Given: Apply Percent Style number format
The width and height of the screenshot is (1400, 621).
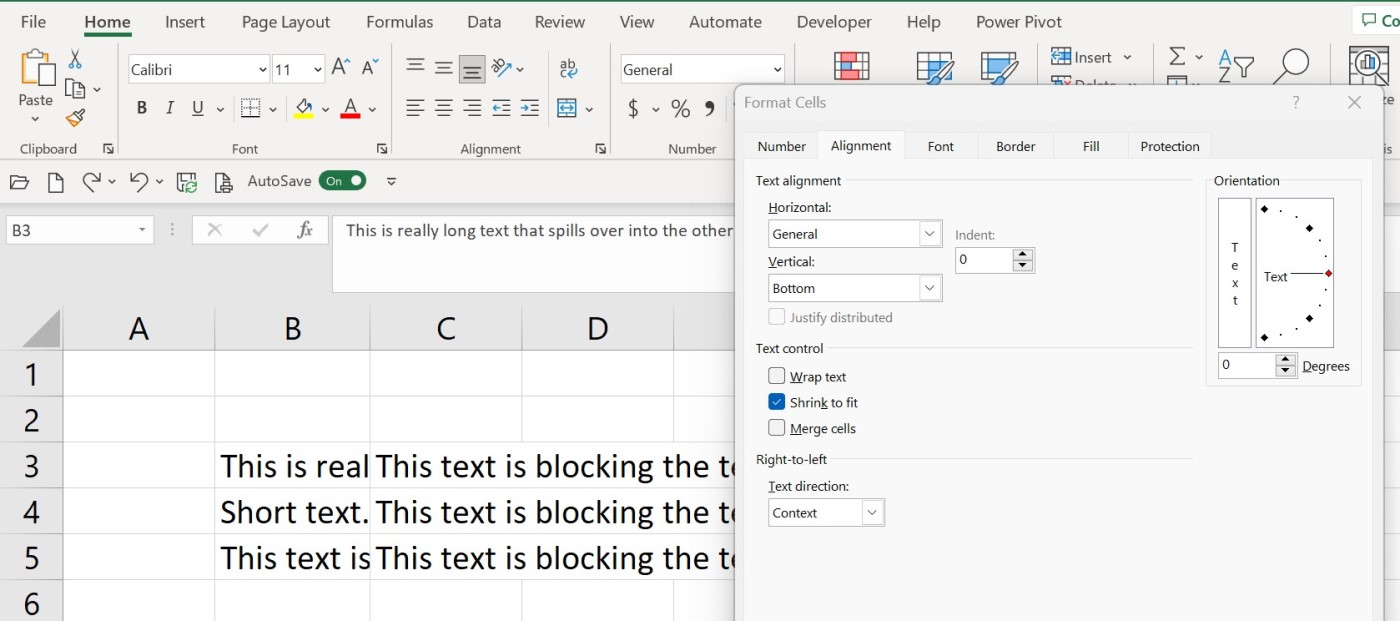Looking at the screenshot, I should coord(680,109).
